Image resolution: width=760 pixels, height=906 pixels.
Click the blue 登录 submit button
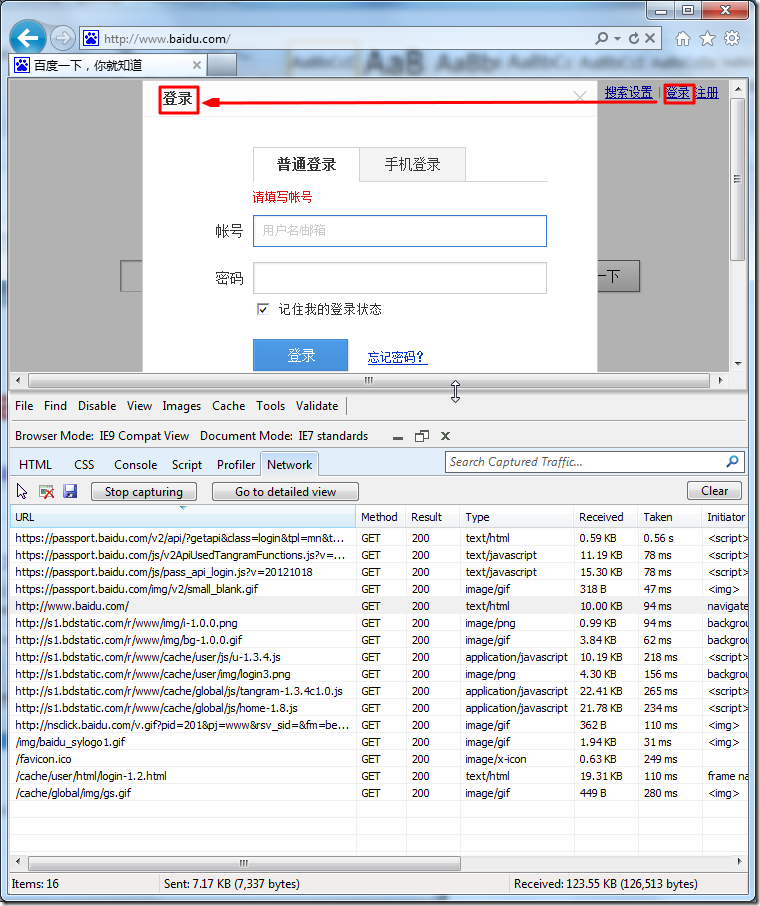[301, 355]
